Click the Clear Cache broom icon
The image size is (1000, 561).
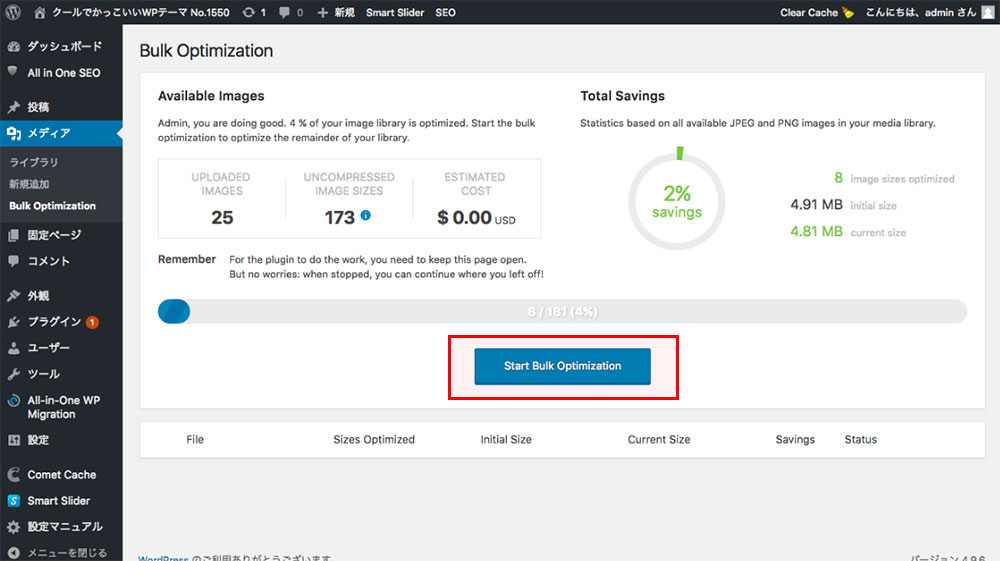pyautogui.click(x=848, y=12)
